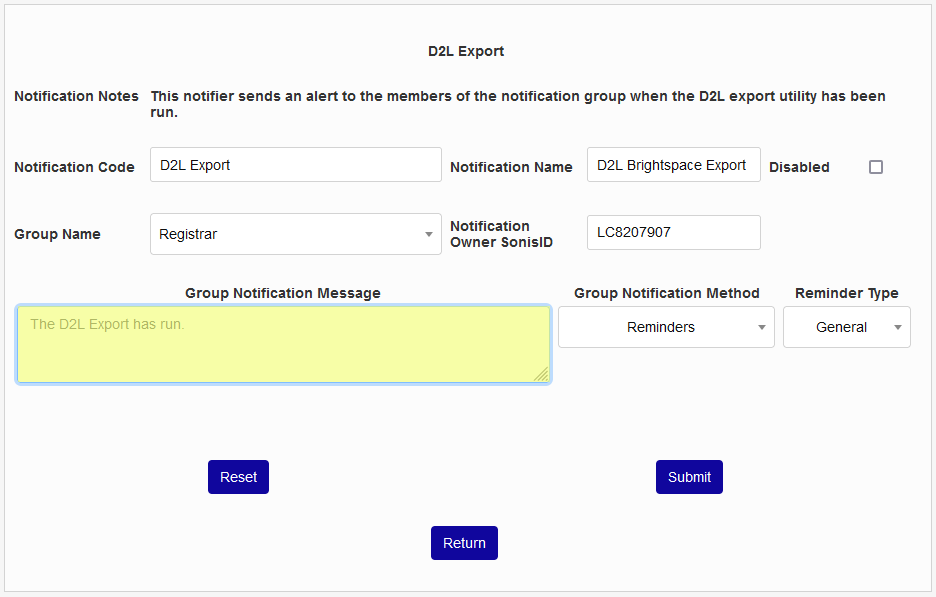Image resolution: width=936 pixels, height=597 pixels.
Task: Click the Reset button
Action: point(238,477)
